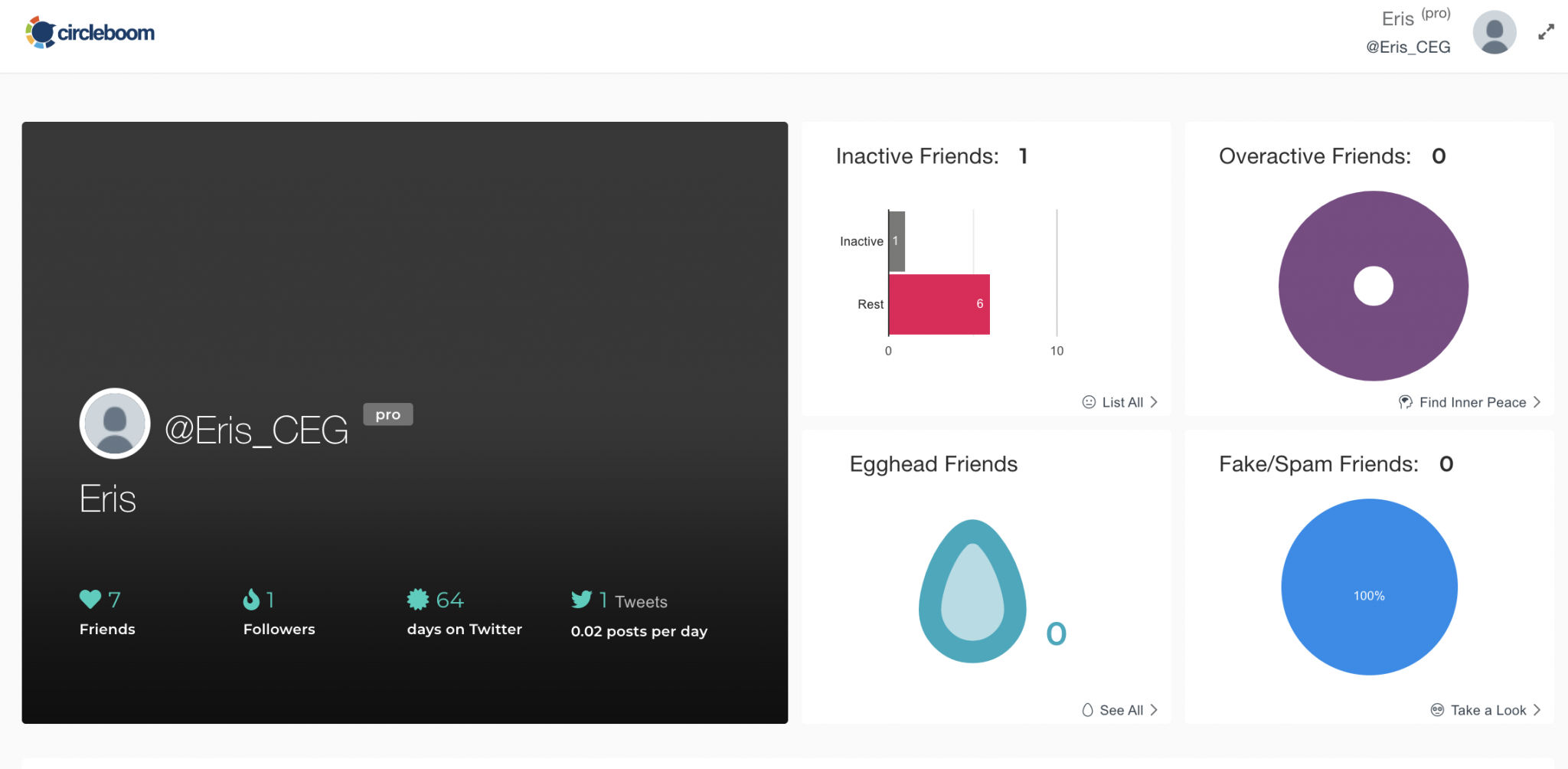Expand the List All chevron
Viewport: 1568px width, 769px height.
pyautogui.click(x=1154, y=402)
